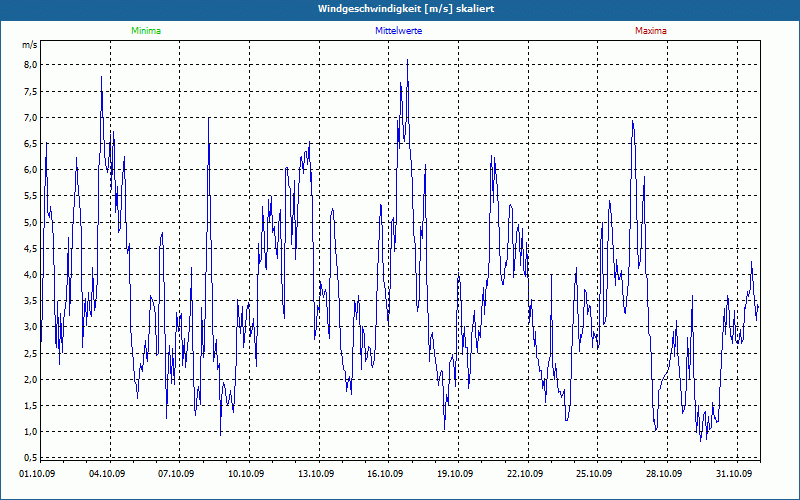Viewport: 800px width, 500px height.
Task: Click the 5,0 y-axis value
Action: (x=30, y=222)
